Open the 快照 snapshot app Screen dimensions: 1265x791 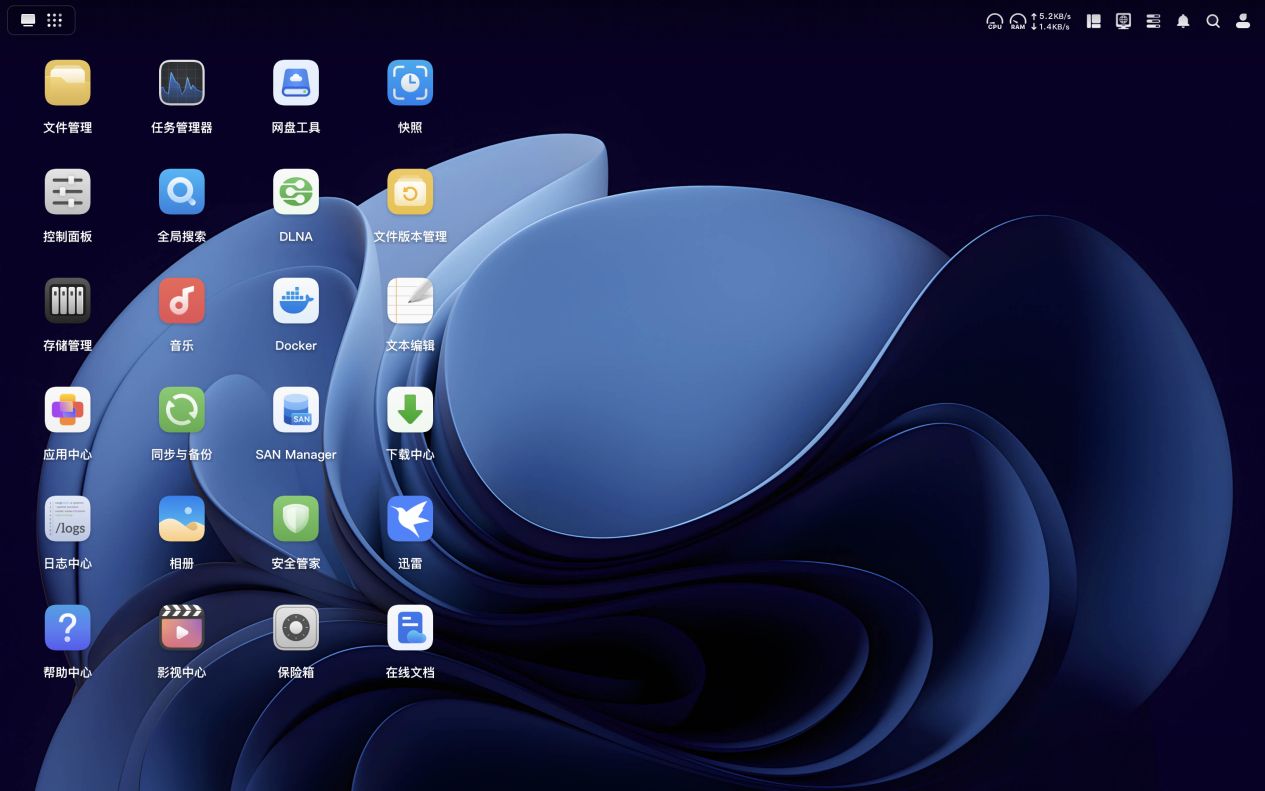409,83
